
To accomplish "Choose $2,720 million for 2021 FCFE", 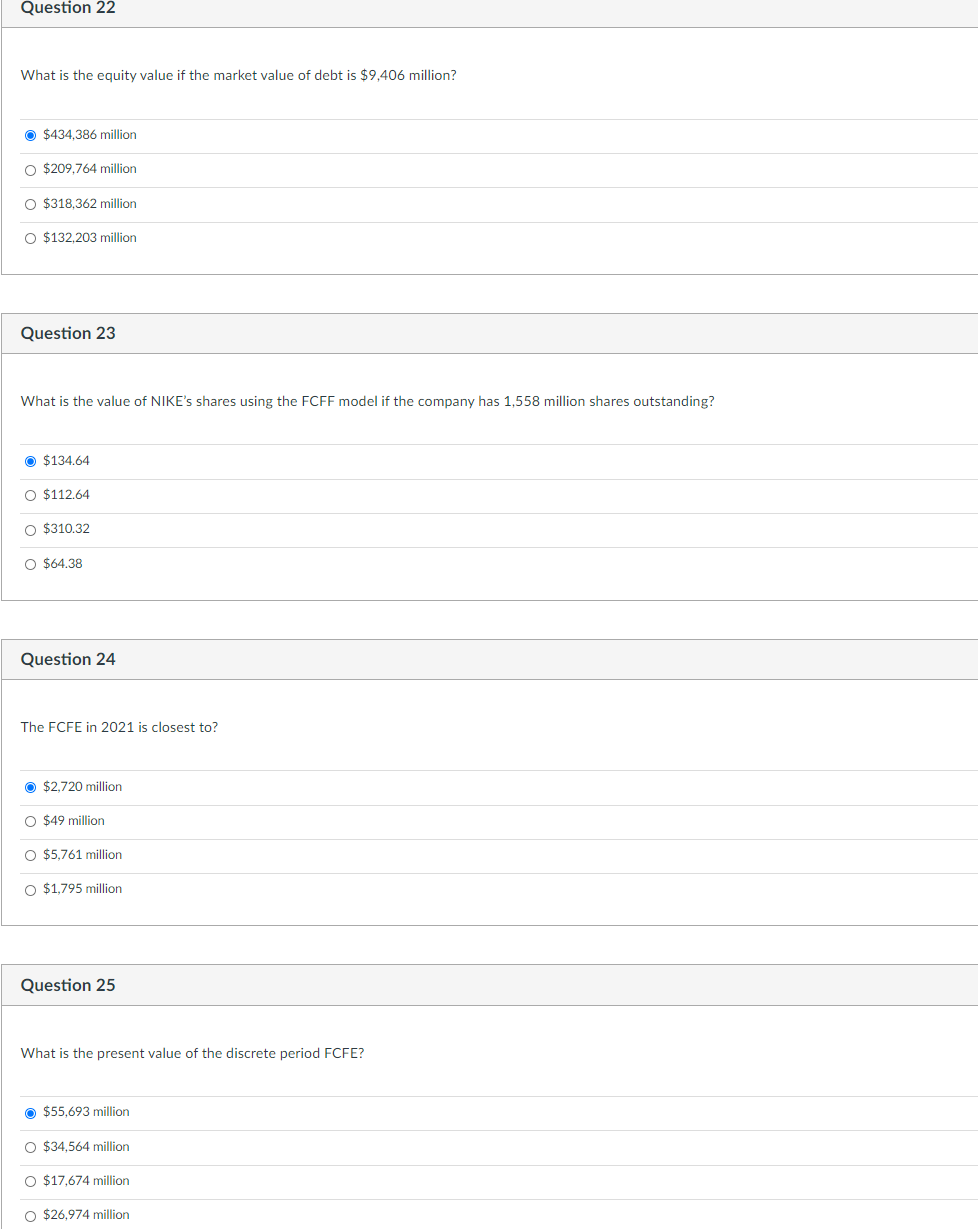I will 31,787.
